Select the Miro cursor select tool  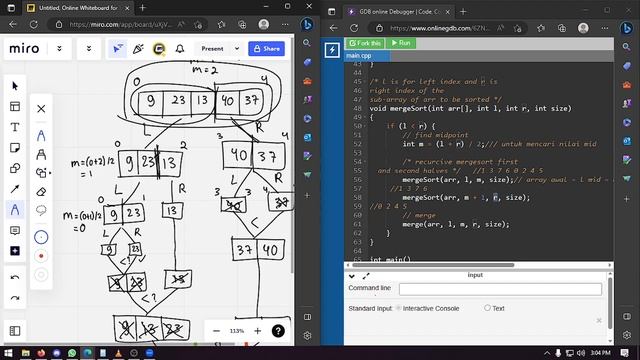15,86
